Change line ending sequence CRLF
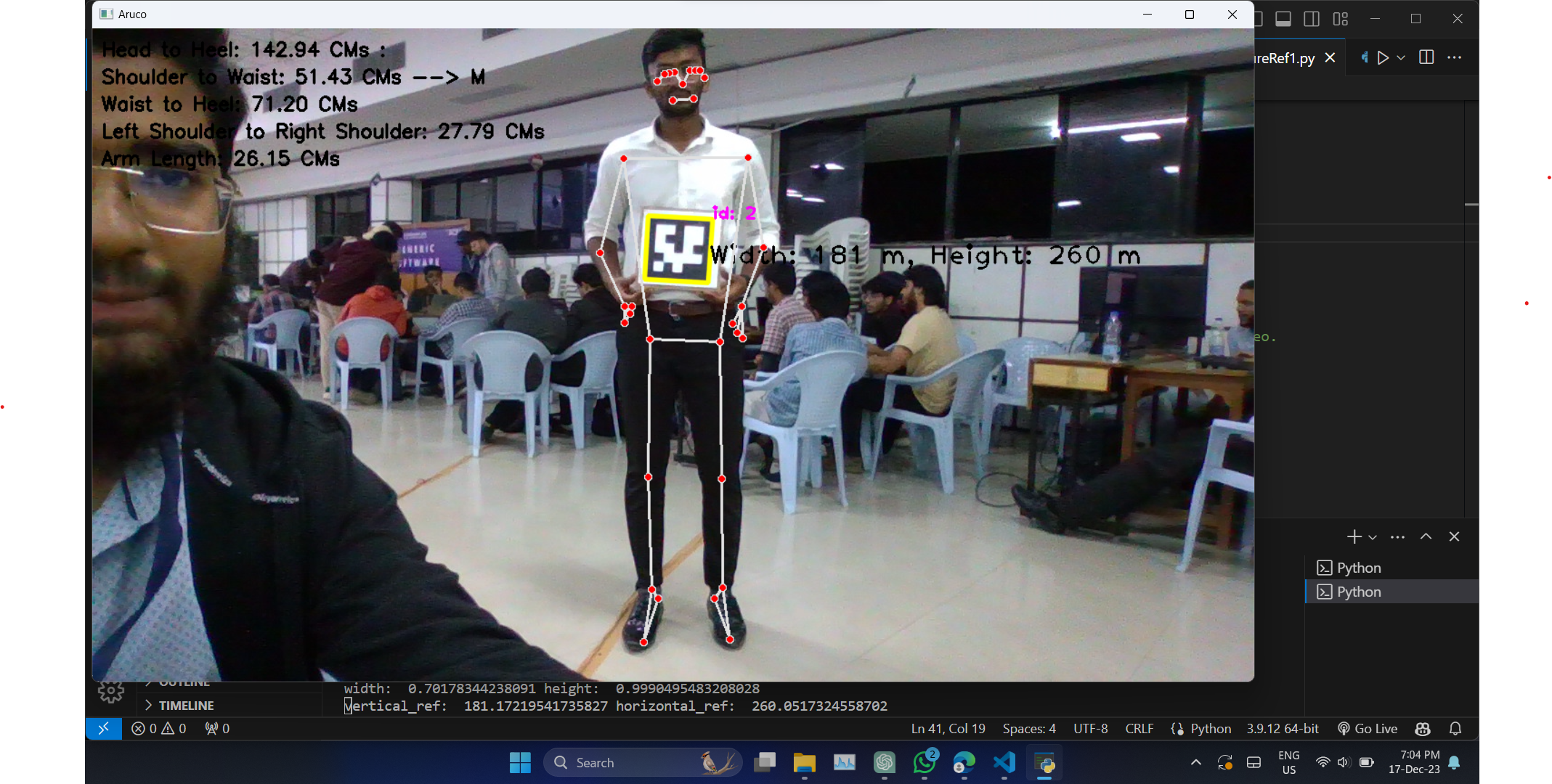 tap(1139, 728)
